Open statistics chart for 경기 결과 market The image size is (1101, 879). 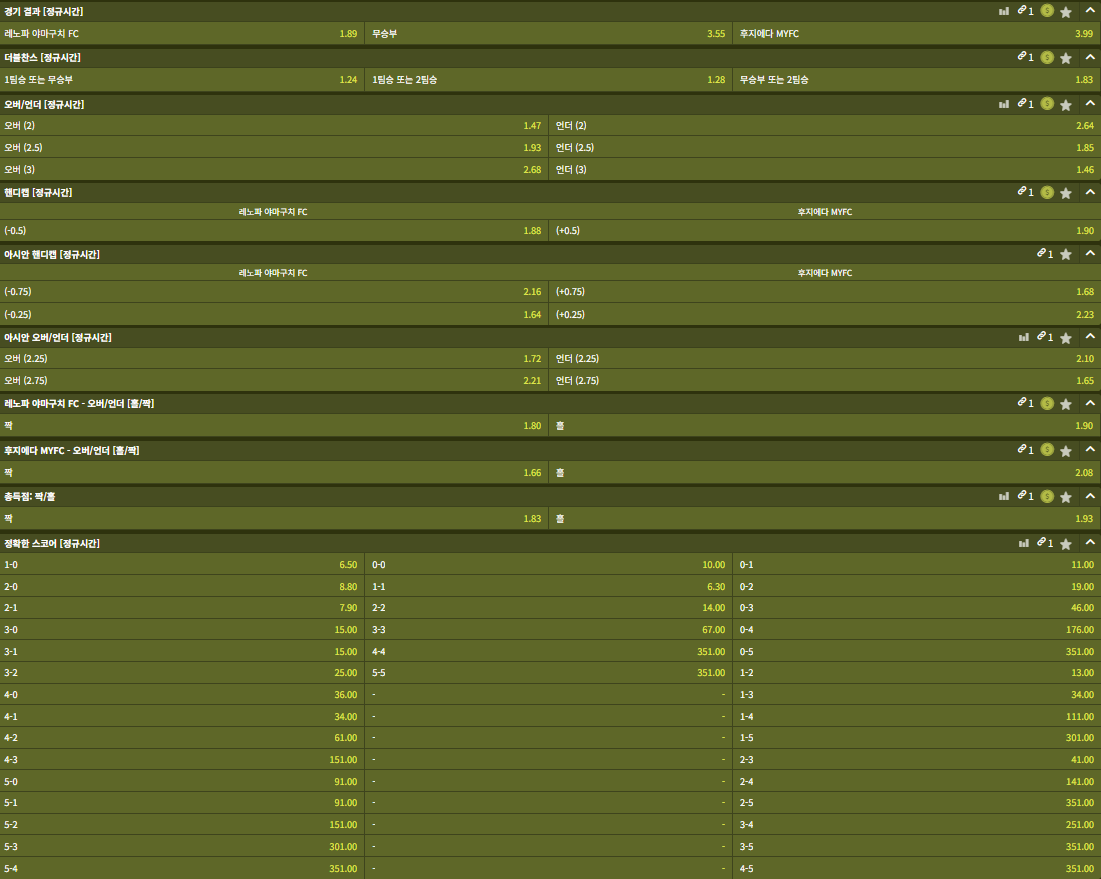[x=1003, y=11]
